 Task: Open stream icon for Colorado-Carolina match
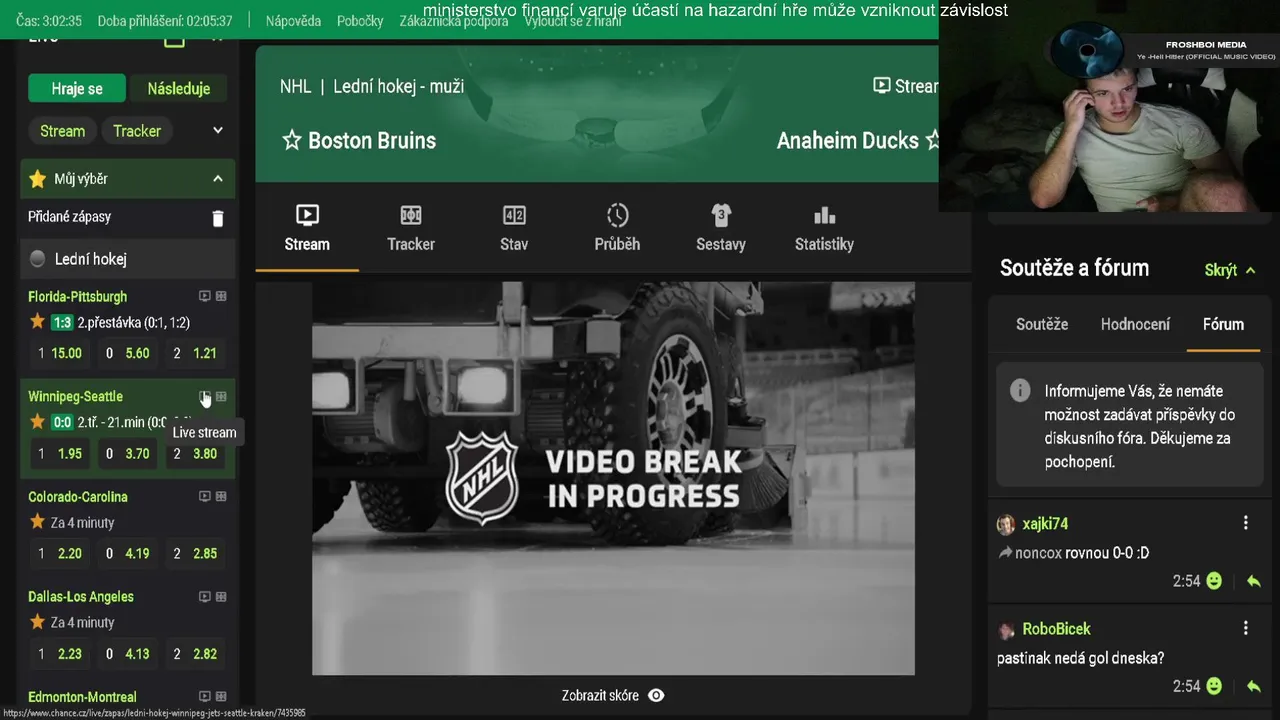[204, 497]
